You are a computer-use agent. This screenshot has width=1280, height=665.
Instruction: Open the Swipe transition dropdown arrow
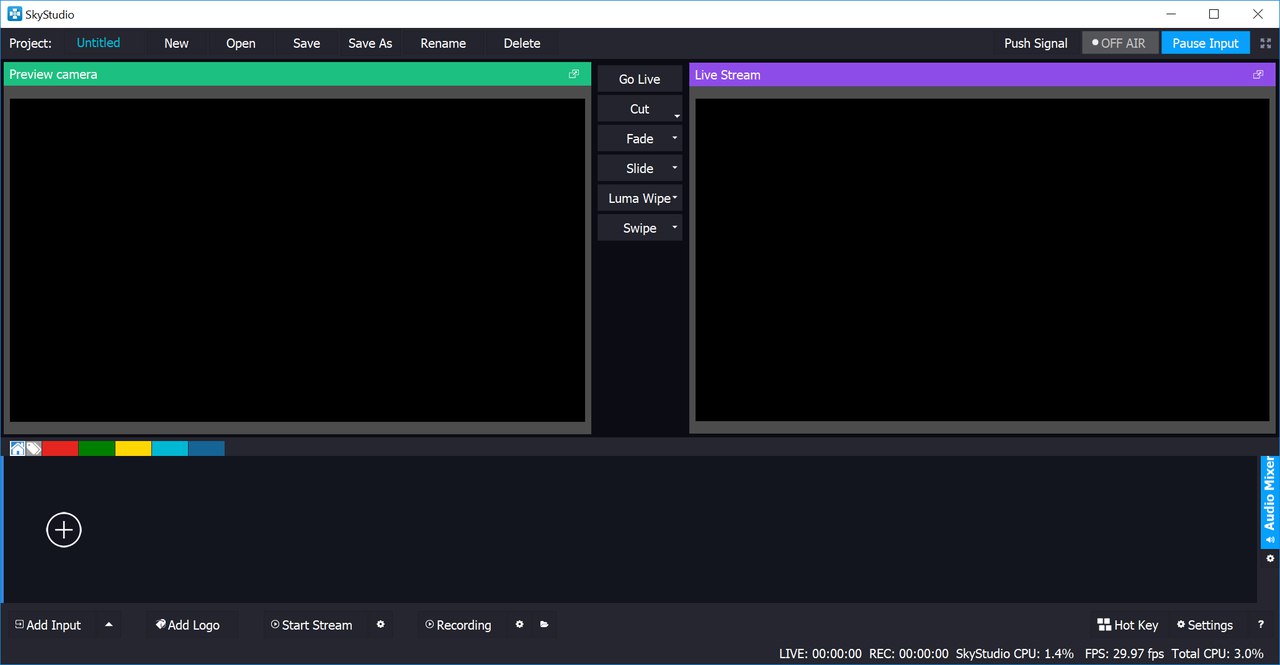[x=675, y=228]
